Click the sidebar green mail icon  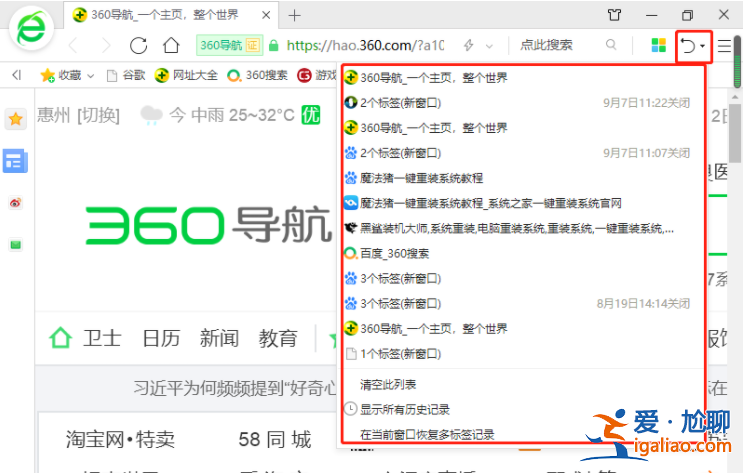tap(16, 245)
